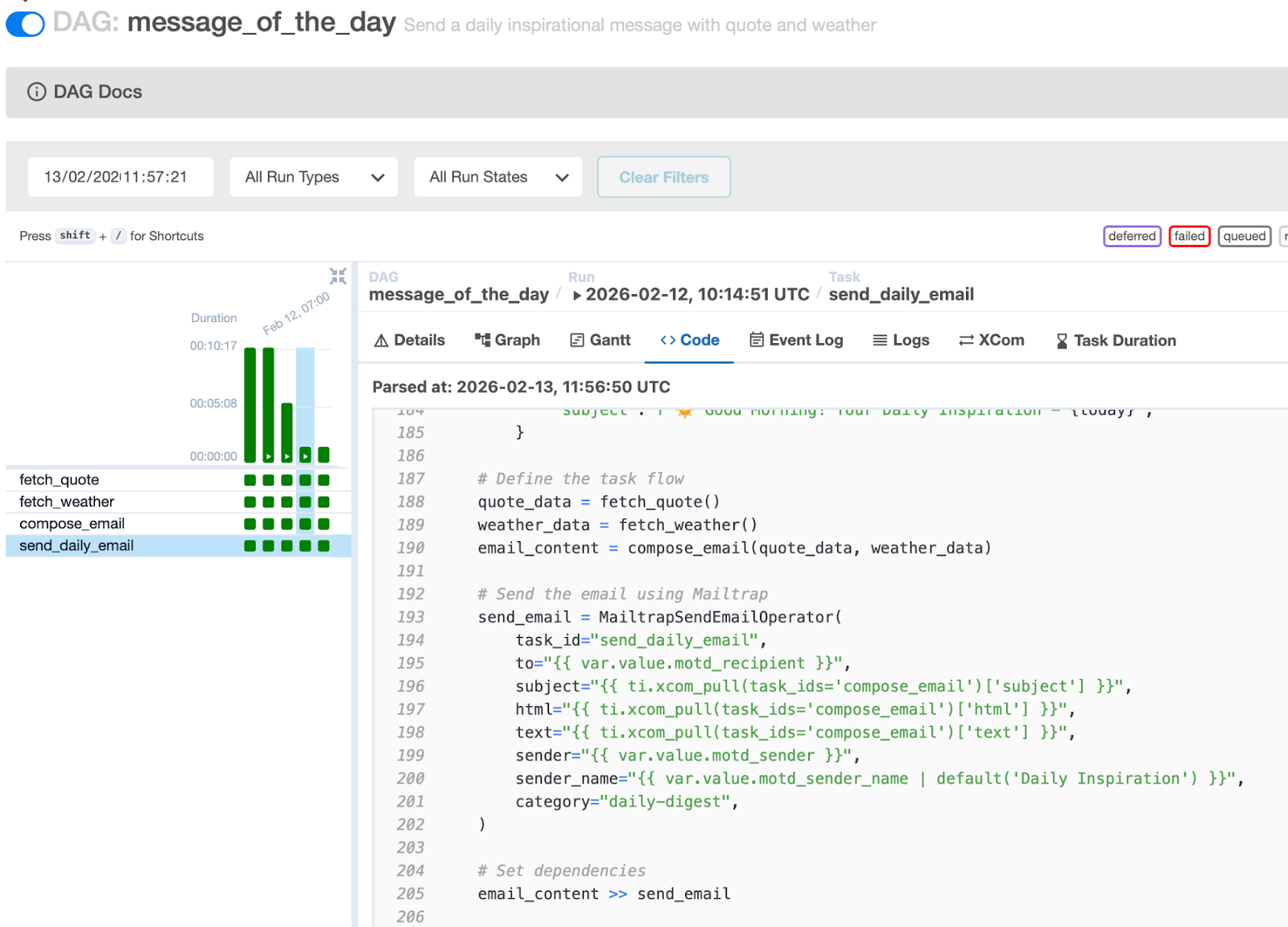Expand the All Run States dropdown
Screen dimensions: 1288x927
pos(497,177)
